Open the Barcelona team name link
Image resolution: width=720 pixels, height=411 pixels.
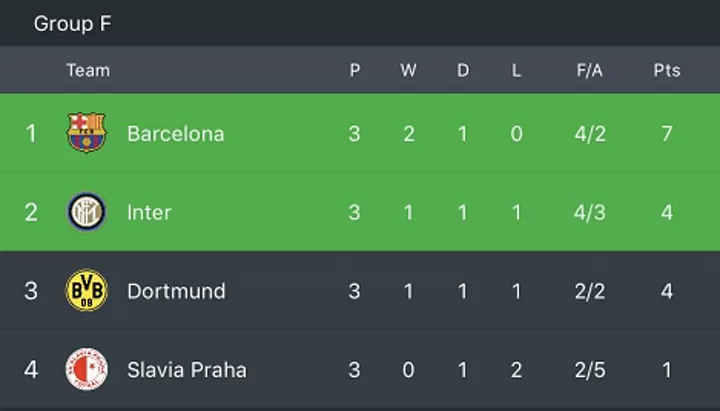(176, 134)
